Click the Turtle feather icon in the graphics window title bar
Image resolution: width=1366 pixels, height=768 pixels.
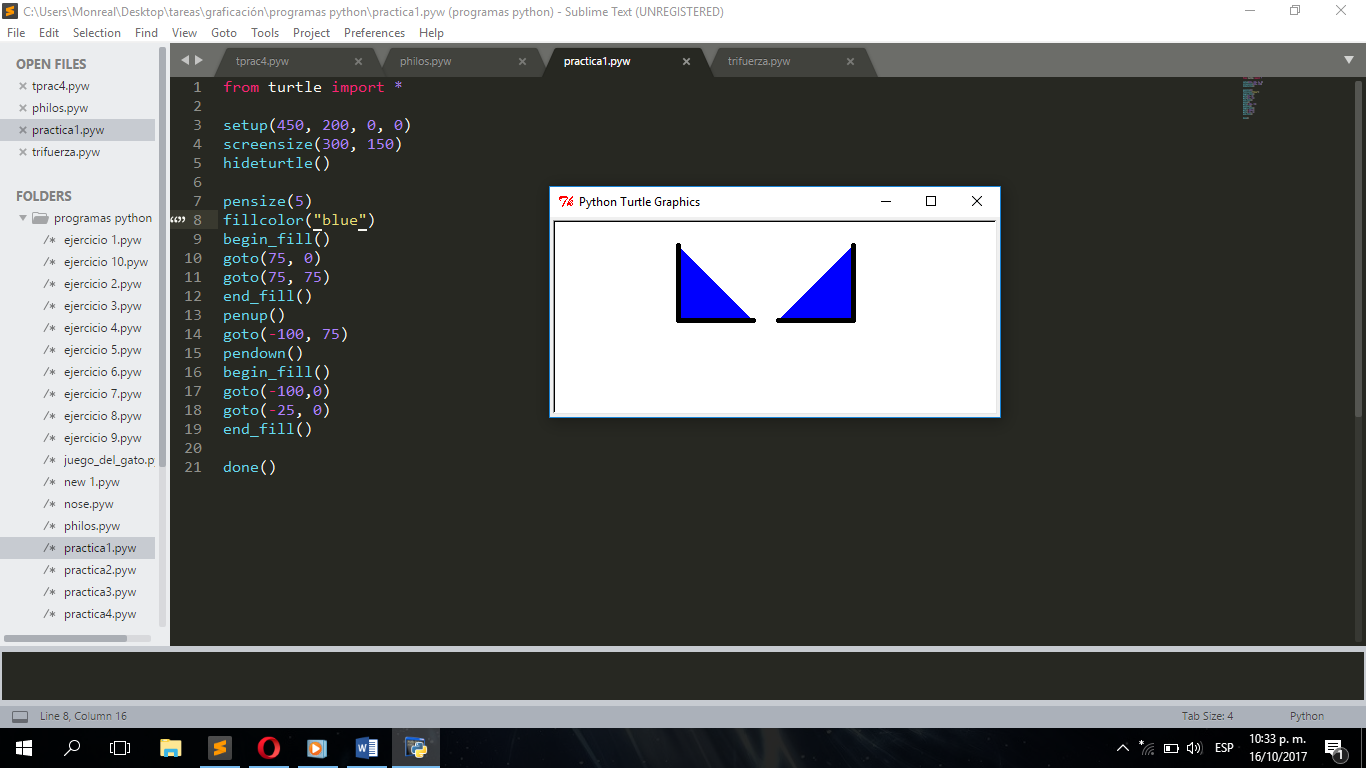pyautogui.click(x=567, y=201)
